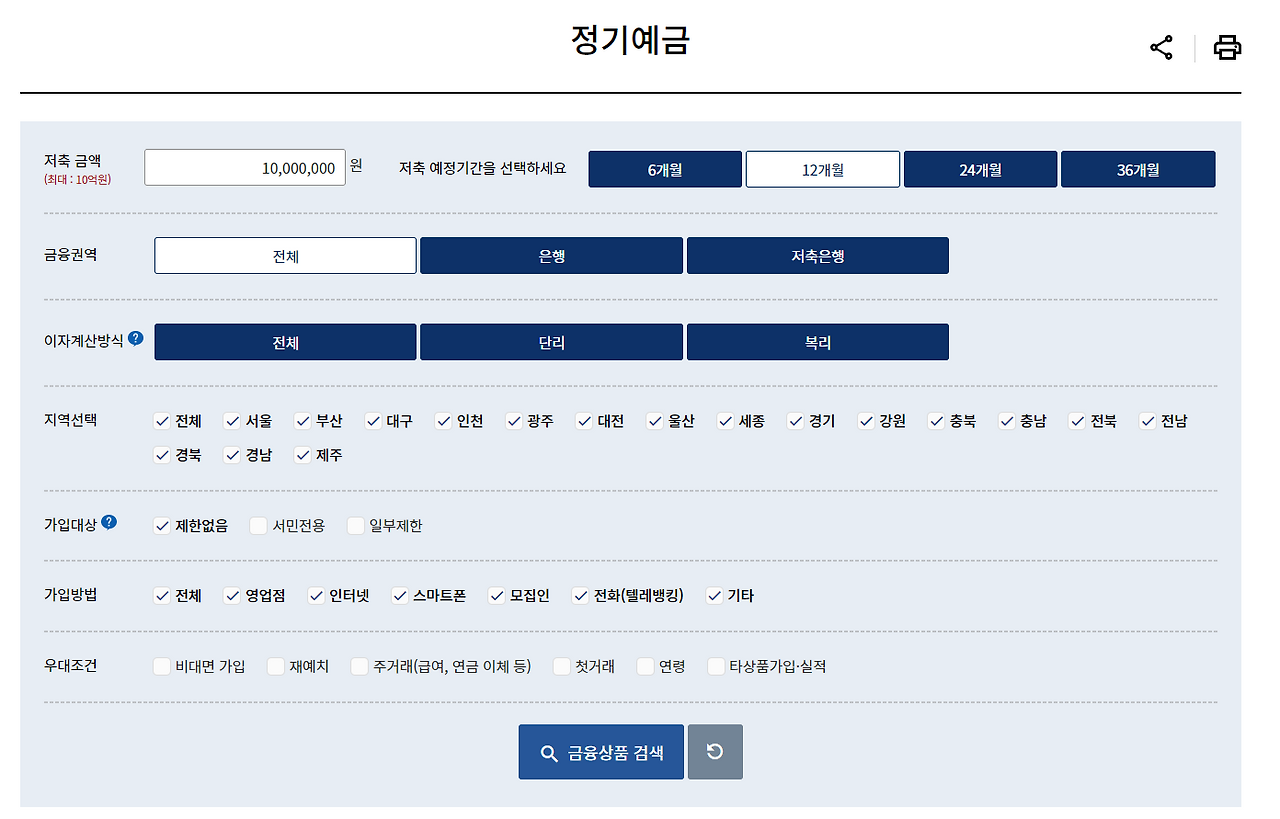Check the 재예치 preferential condition
Screen dimensions: 1280x819
[x=275, y=665]
